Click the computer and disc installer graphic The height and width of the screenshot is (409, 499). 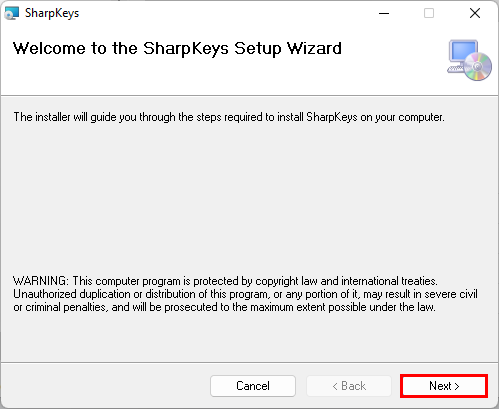pos(469,60)
